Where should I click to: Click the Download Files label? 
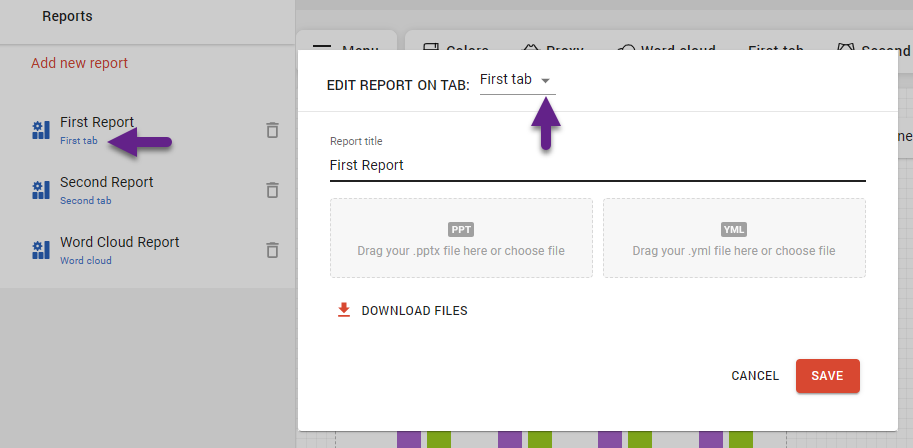point(414,311)
